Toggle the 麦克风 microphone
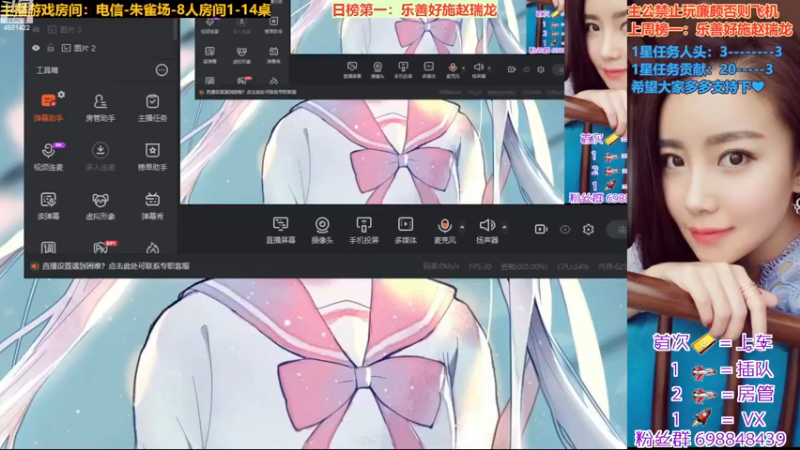This screenshot has height=450, width=800. coord(444,230)
